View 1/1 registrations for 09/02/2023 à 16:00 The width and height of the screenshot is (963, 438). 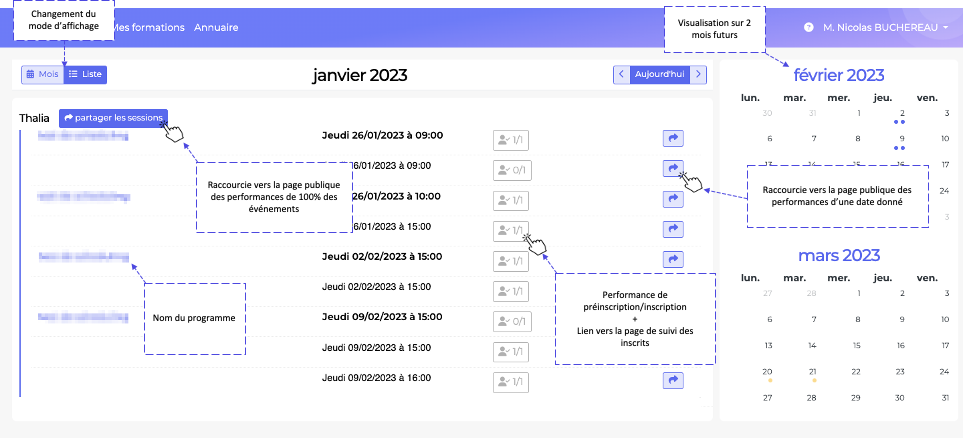(510, 380)
